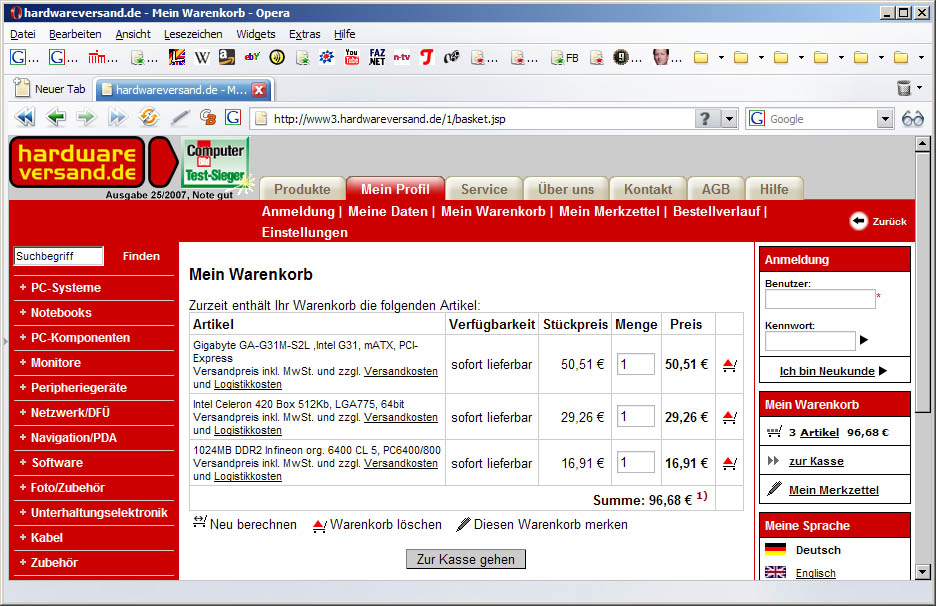This screenshot has height=606, width=936.
Task: Reload the page with the Reload icon
Action: [x=149, y=117]
